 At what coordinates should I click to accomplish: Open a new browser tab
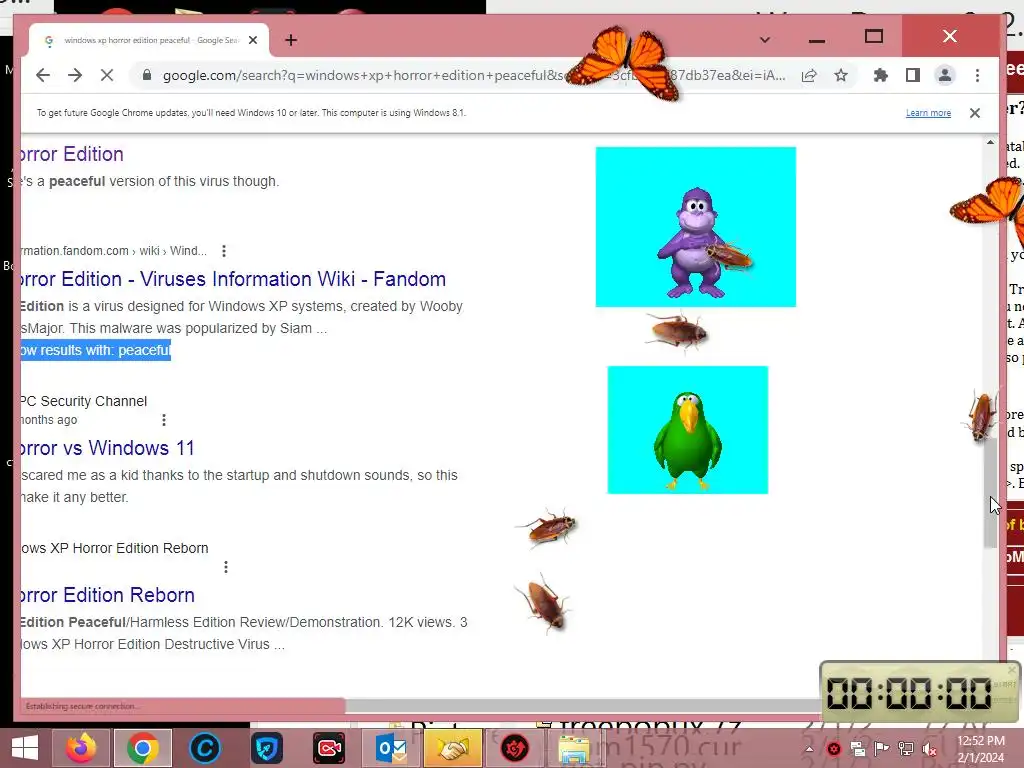pyautogui.click(x=291, y=40)
